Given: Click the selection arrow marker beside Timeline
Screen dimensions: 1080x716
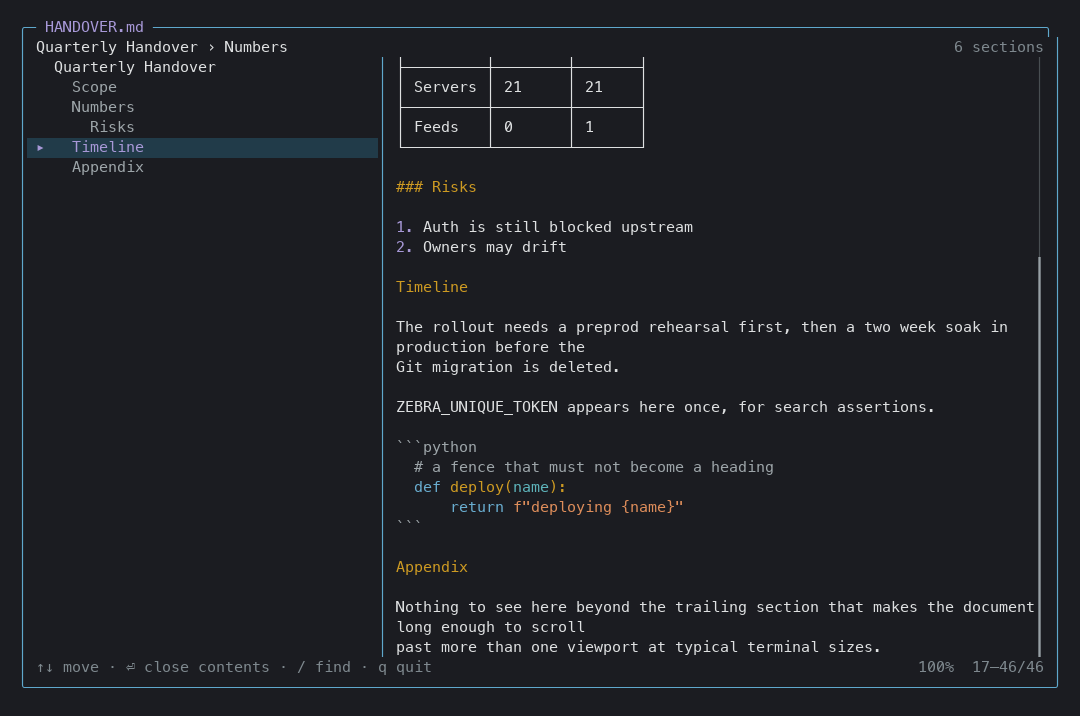Looking at the screenshot, I should coord(41,147).
